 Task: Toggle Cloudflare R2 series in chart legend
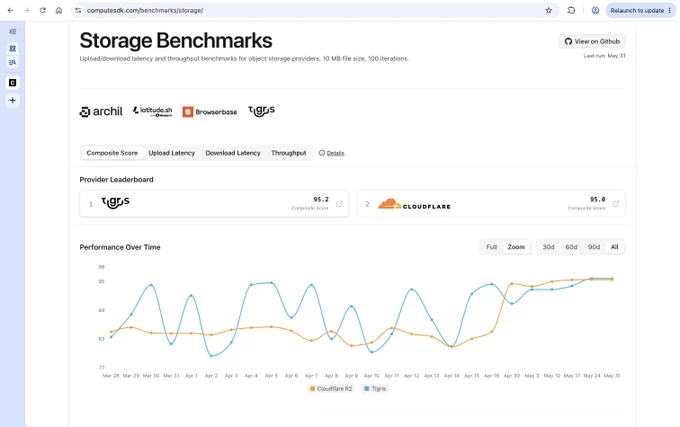coord(331,389)
